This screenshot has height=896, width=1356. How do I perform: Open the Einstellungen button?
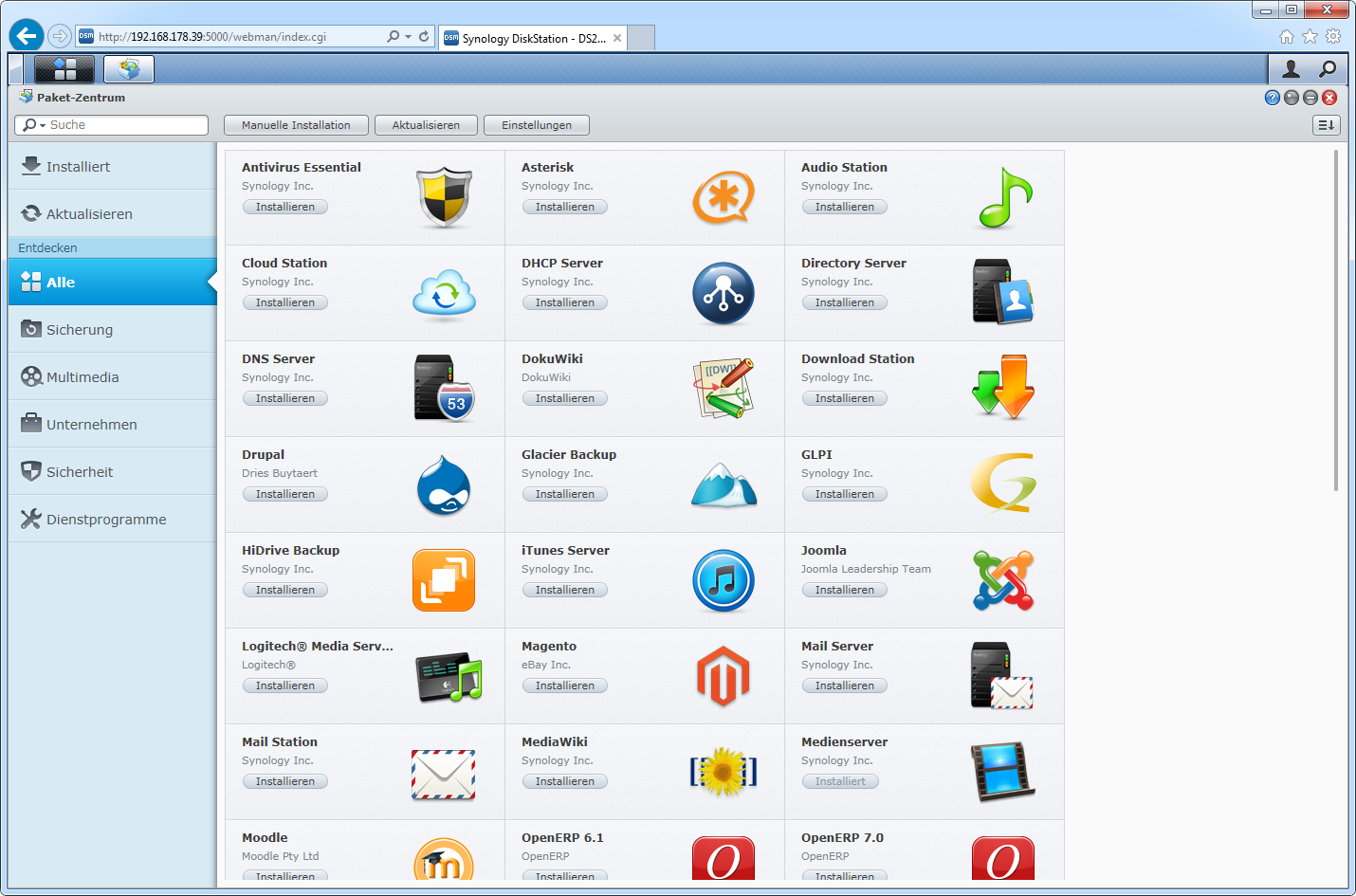click(x=537, y=125)
